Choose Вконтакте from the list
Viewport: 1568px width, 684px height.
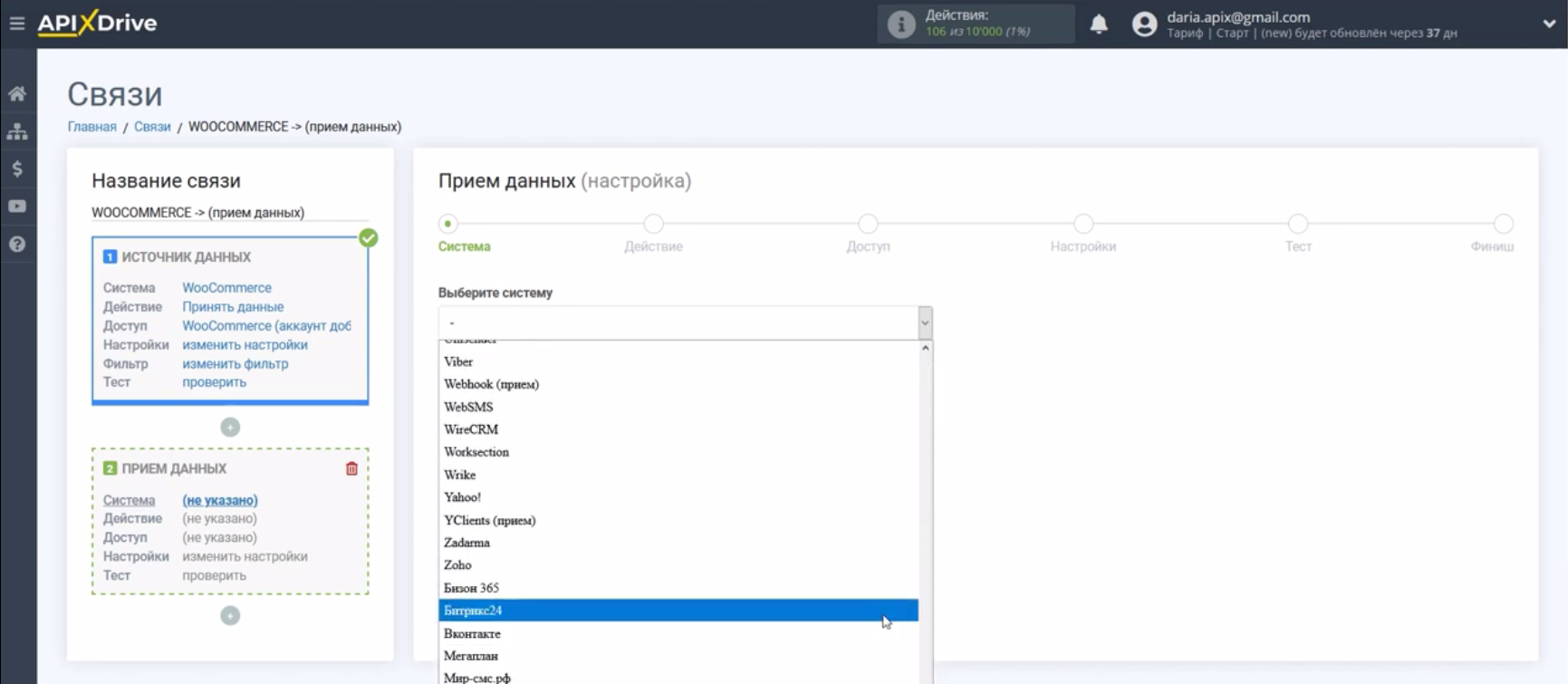(x=678, y=633)
